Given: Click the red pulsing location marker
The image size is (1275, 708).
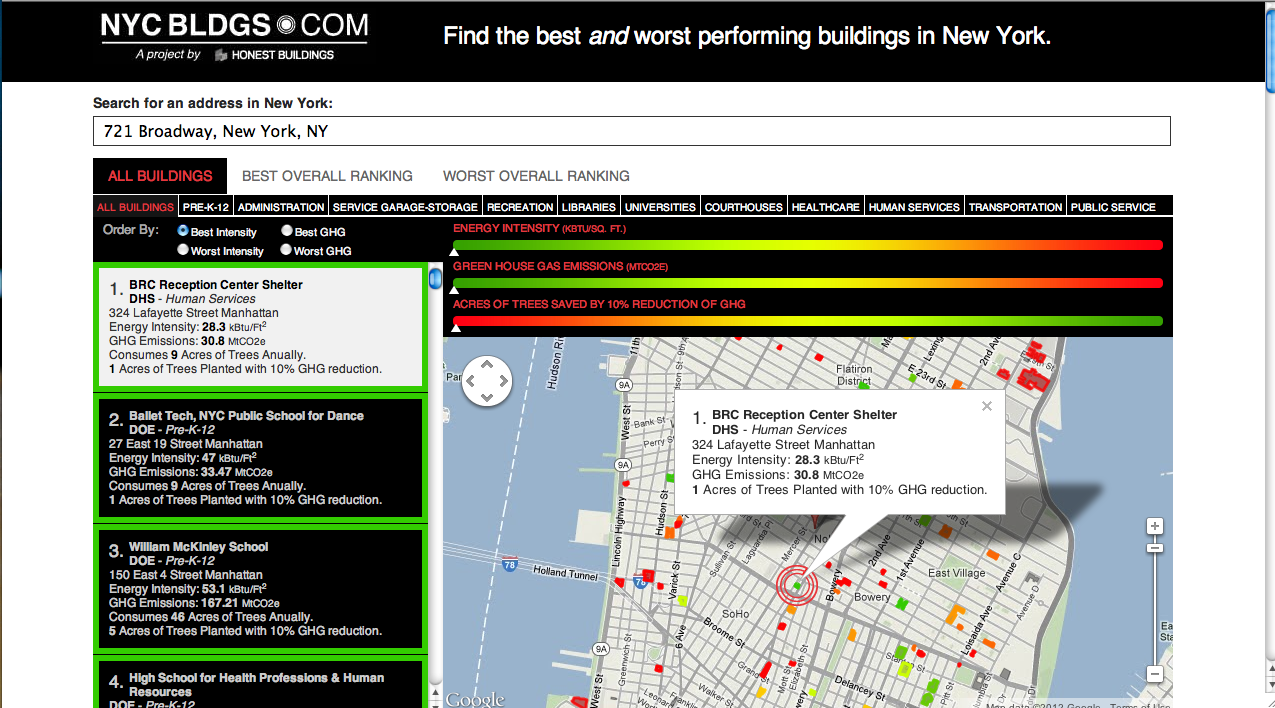Looking at the screenshot, I should (797, 584).
